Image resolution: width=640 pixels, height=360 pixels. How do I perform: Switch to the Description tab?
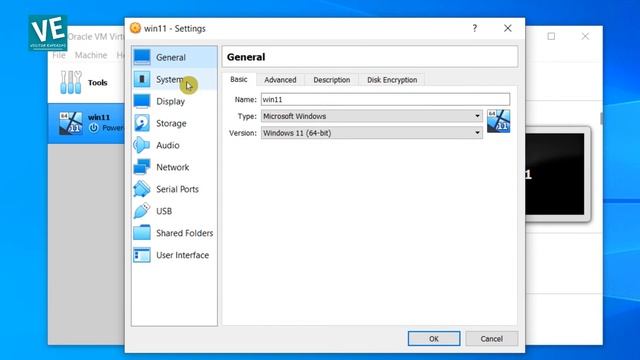tap(331, 80)
